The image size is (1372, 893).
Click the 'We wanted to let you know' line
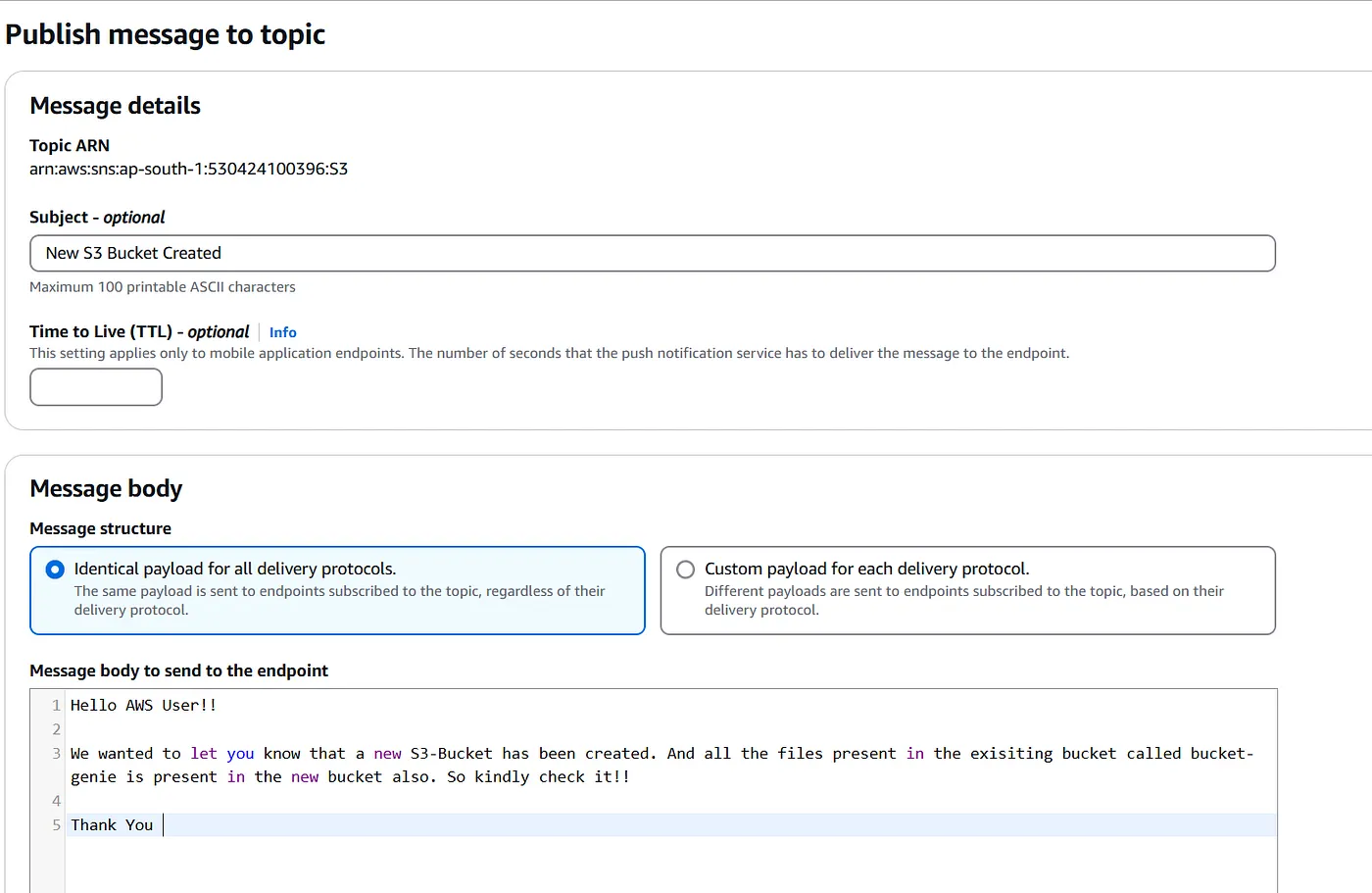661,753
